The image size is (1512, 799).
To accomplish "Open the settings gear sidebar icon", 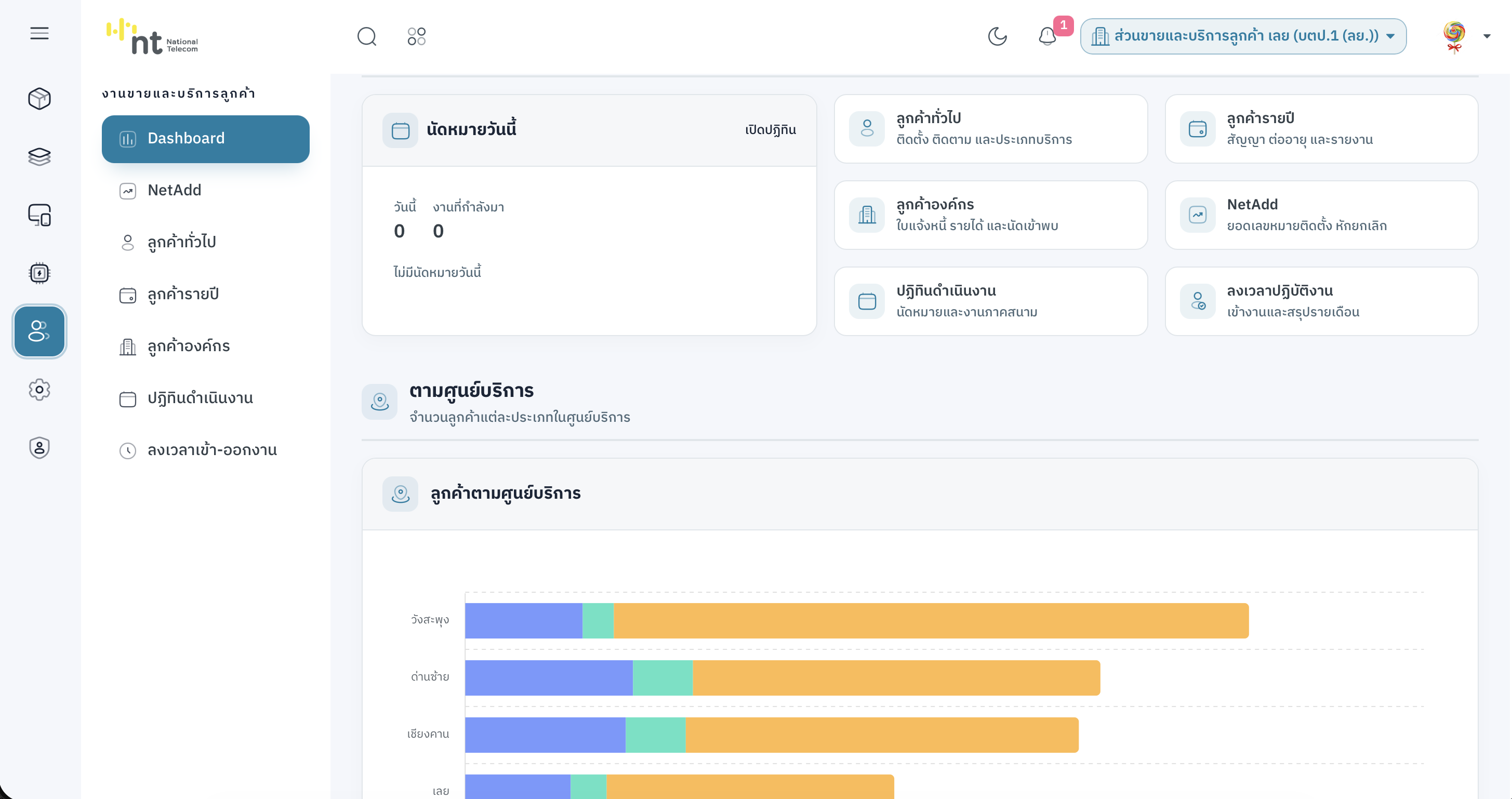I will tap(39, 390).
